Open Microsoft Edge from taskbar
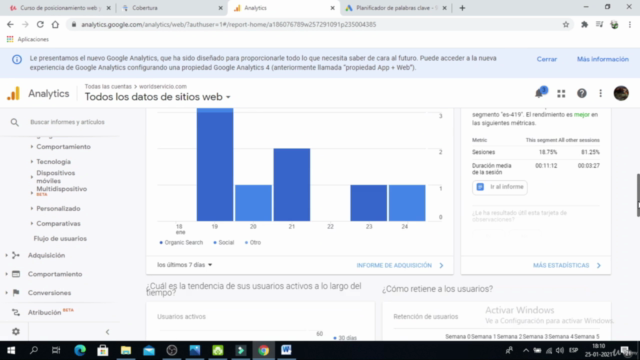The height and width of the screenshot is (360, 640). tap(80, 350)
